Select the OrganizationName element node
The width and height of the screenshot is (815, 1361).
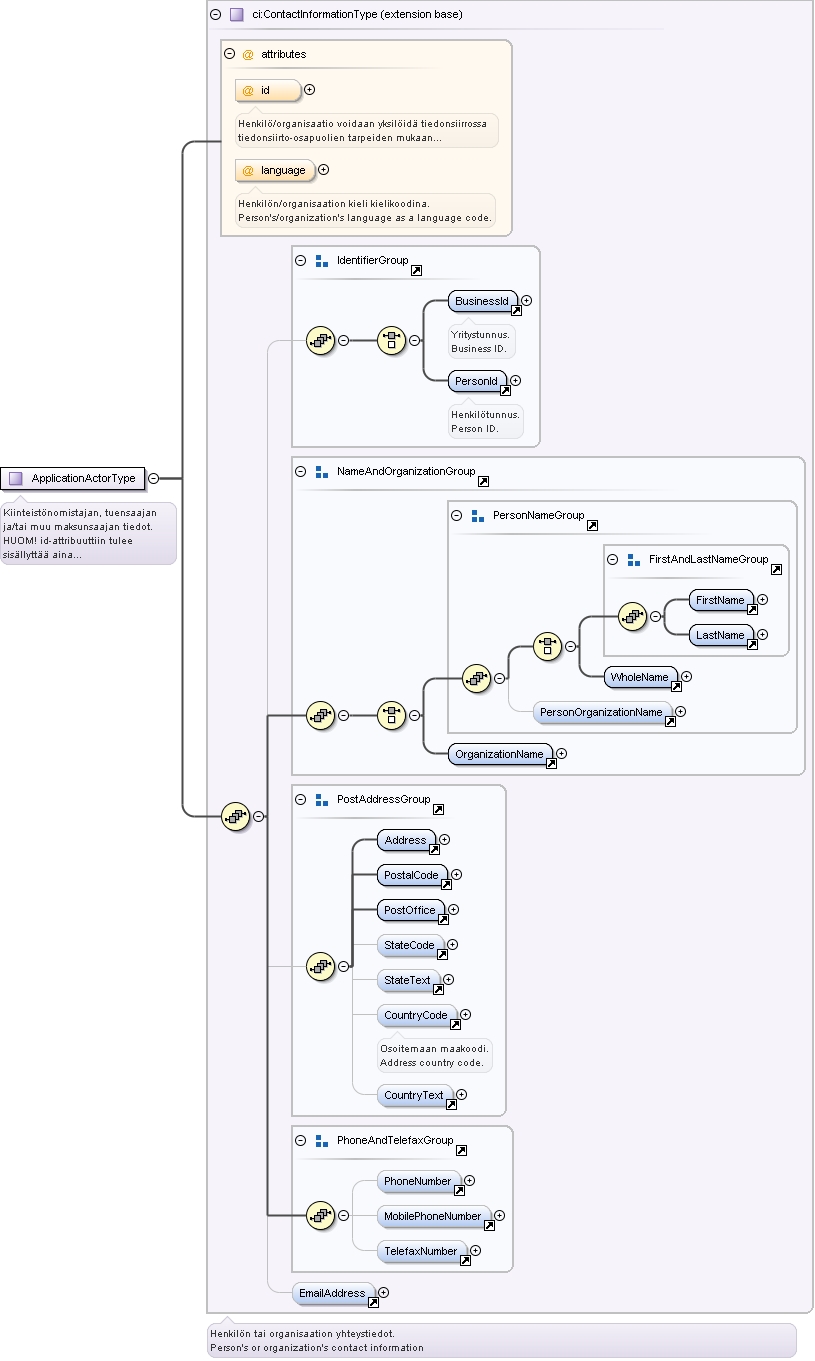tap(502, 754)
